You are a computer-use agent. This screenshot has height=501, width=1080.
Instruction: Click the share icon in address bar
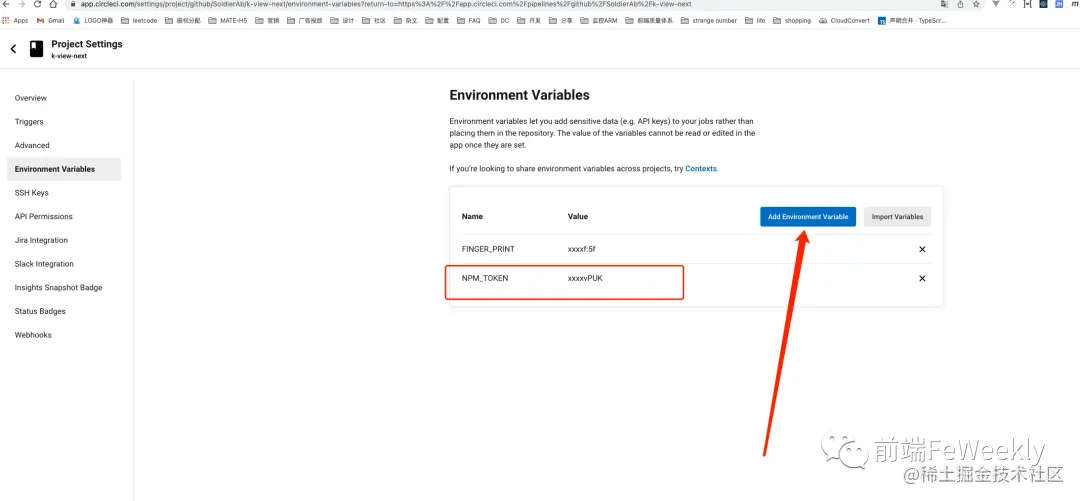click(x=961, y=4)
